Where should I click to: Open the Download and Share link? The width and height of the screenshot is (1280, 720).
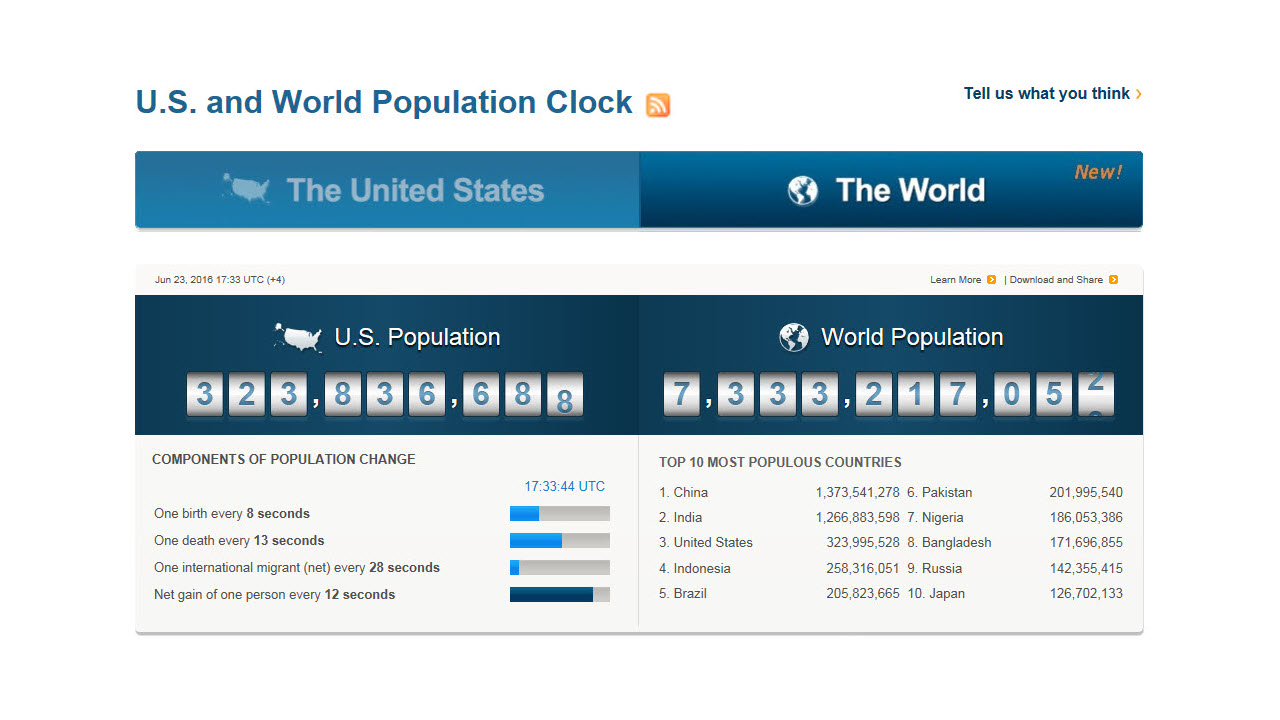pyautogui.click(x=1056, y=280)
